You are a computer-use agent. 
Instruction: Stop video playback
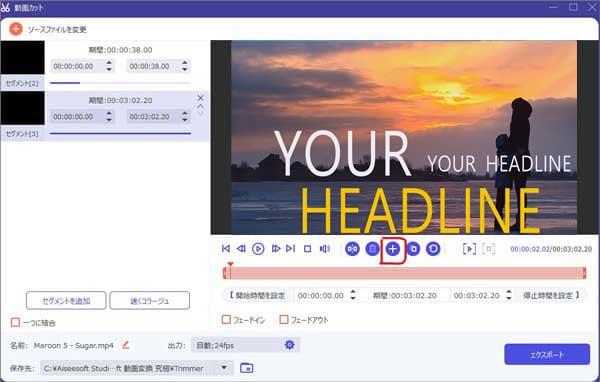(308, 249)
